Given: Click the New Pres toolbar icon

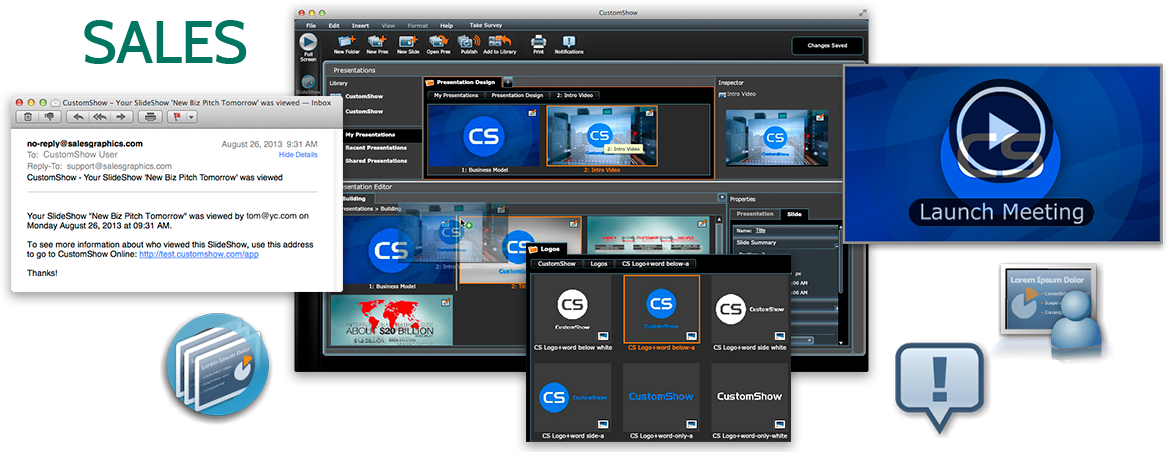Looking at the screenshot, I should tap(376, 40).
